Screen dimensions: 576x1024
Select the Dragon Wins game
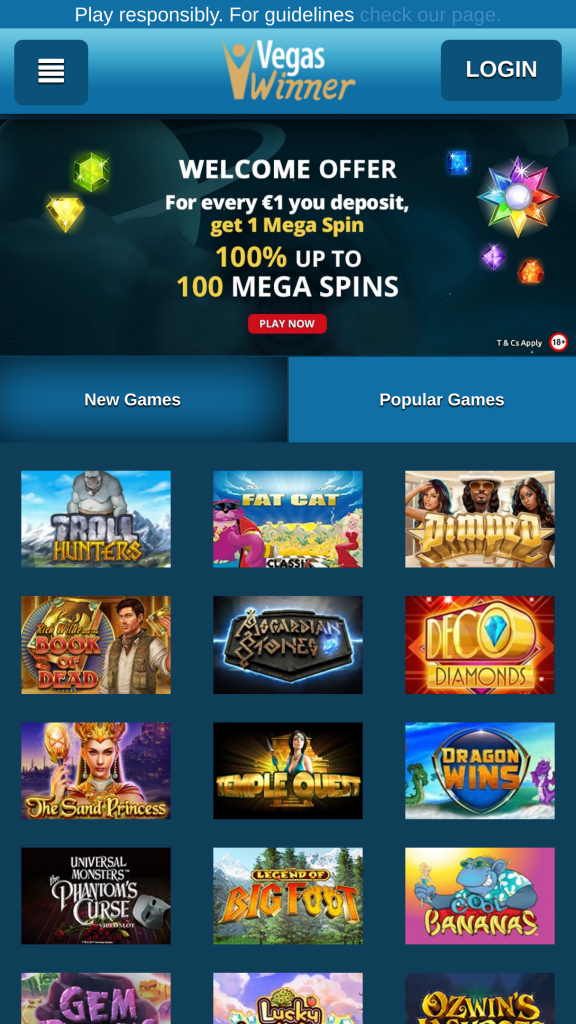[x=480, y=771]
